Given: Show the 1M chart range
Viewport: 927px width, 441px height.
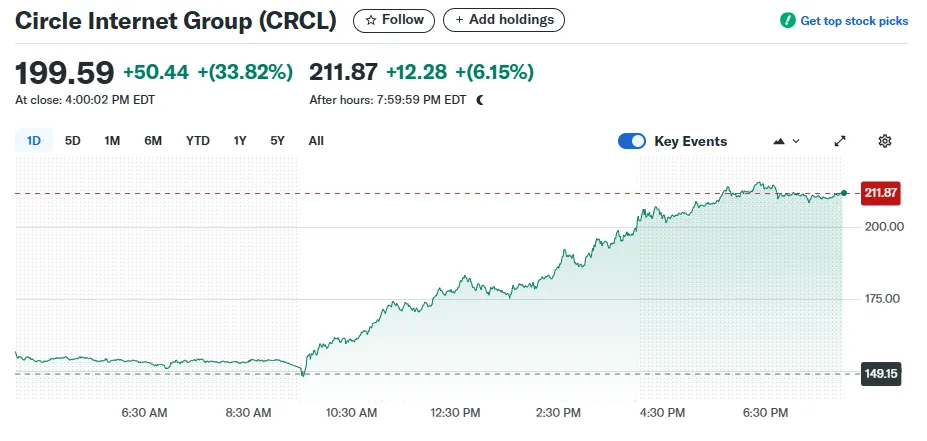Looking at the screenshot, I should 112,141.
